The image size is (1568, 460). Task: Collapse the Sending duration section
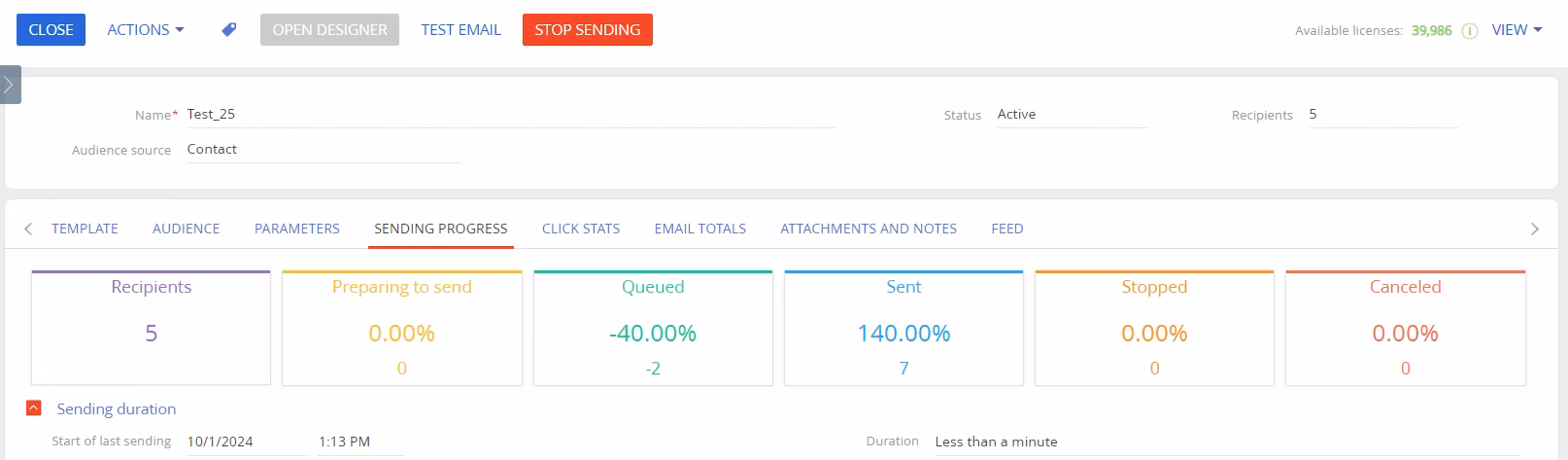point(34,408)
